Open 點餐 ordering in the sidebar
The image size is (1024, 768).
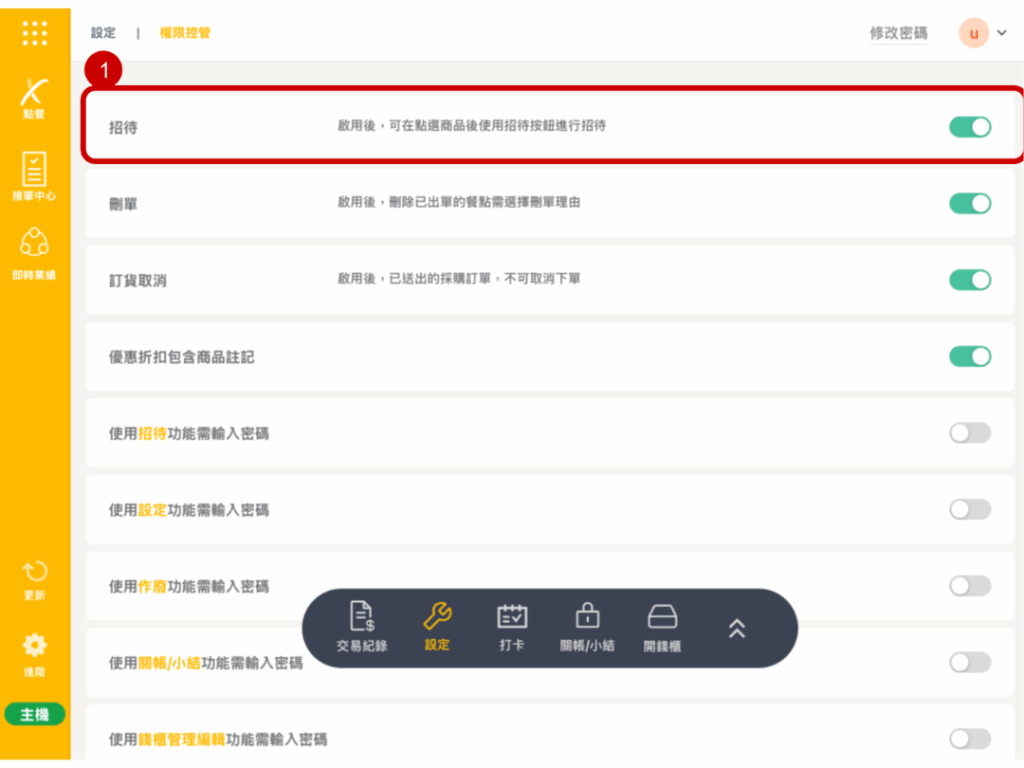tap(35, 97)
